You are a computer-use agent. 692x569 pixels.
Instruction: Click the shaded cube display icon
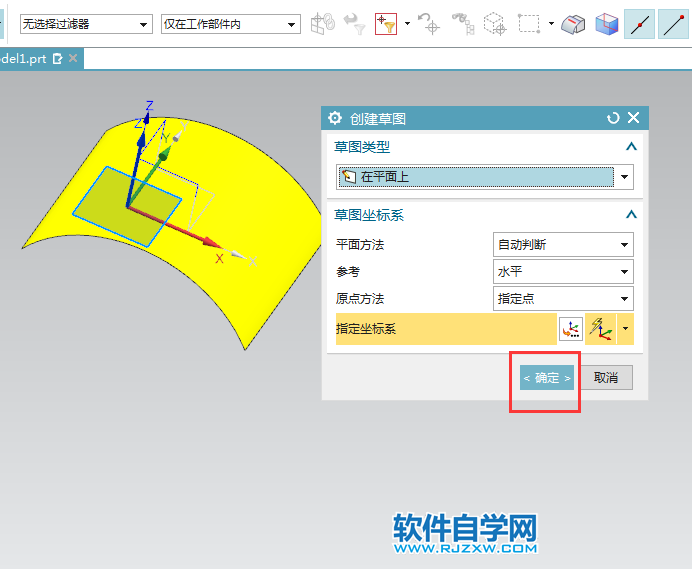(606, 24)
